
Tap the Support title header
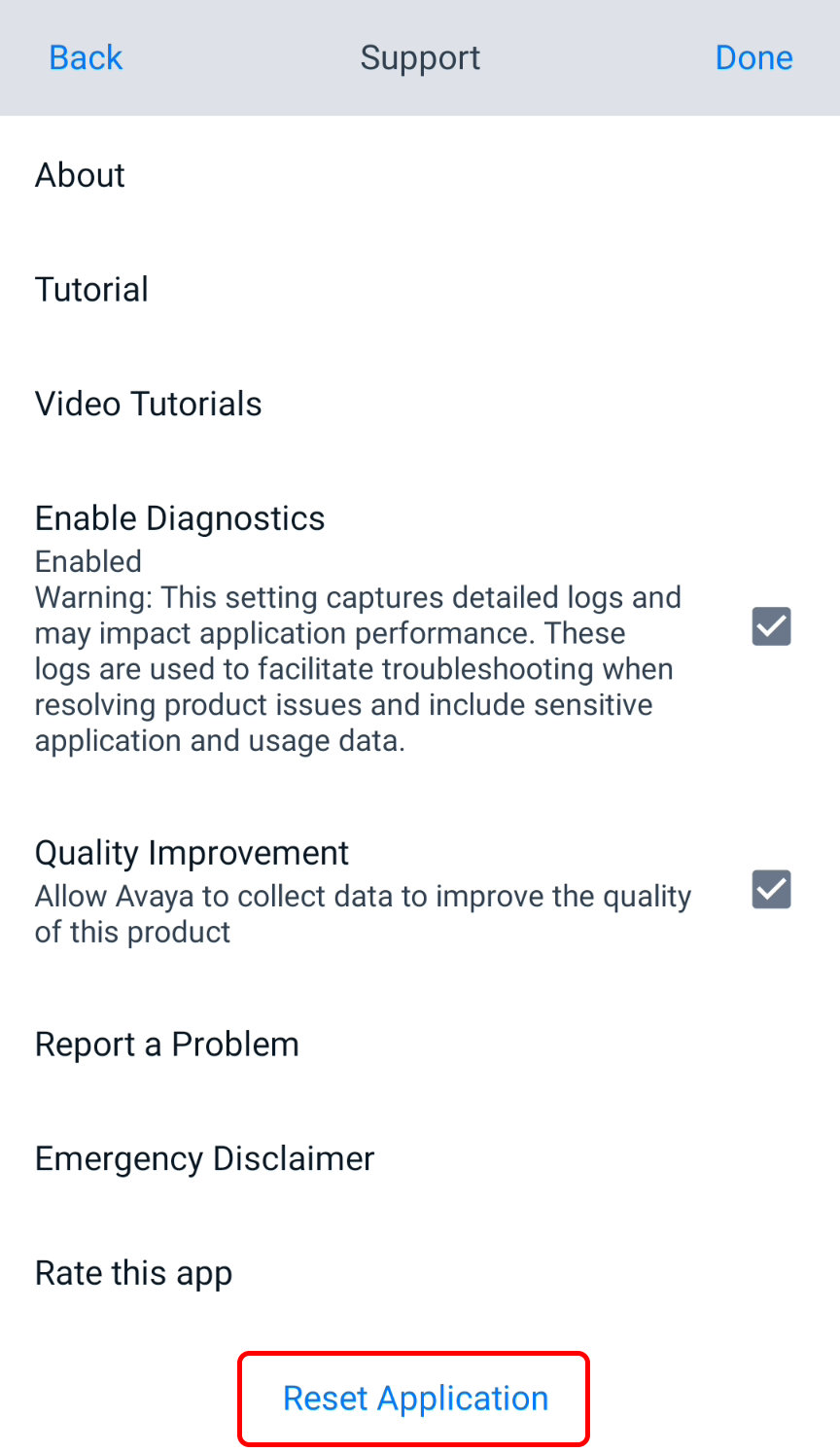pyautogui.click(x=420, y=57)
